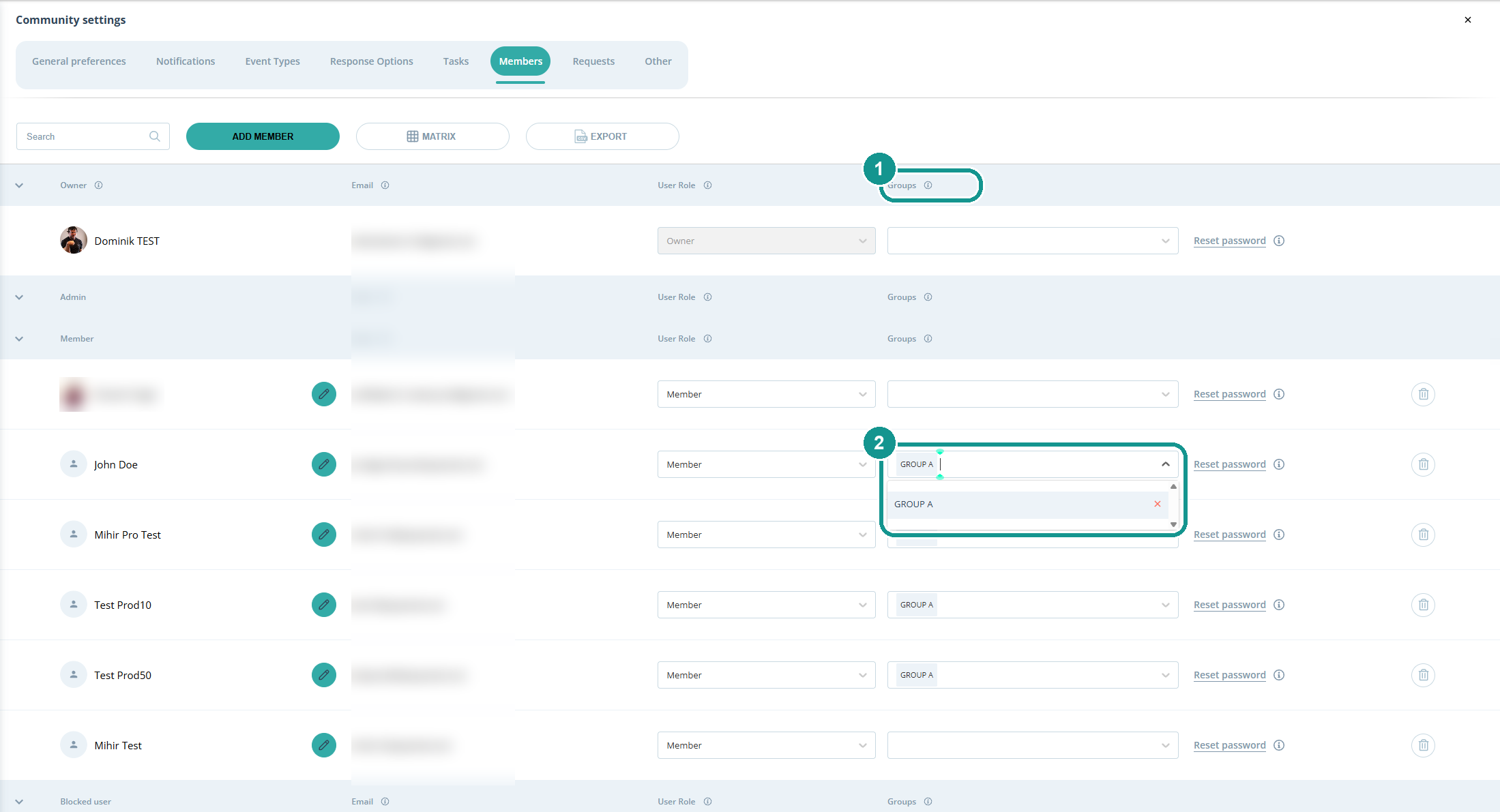Click the name Mihir Pro Test

click(128, 535)
